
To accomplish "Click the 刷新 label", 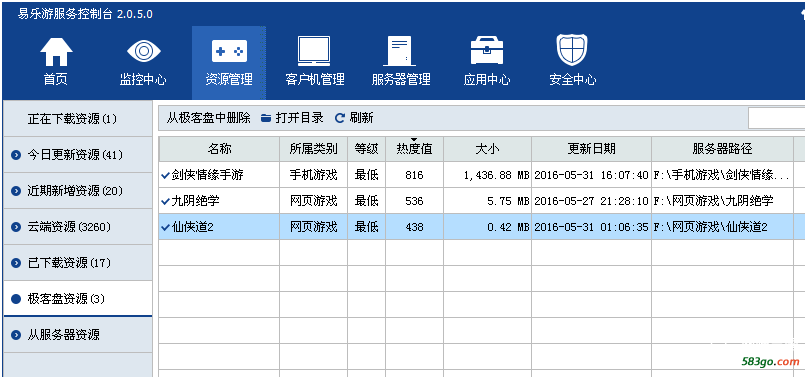I will tap(361, 118).
